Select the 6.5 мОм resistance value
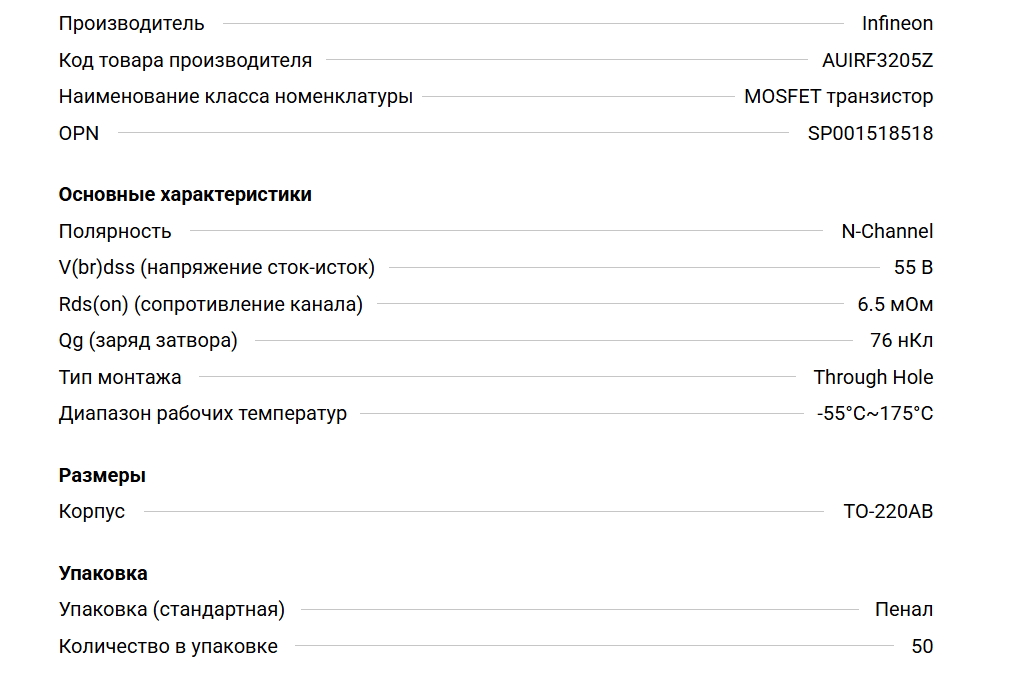 pyautogui.click(x=895, y=304)
